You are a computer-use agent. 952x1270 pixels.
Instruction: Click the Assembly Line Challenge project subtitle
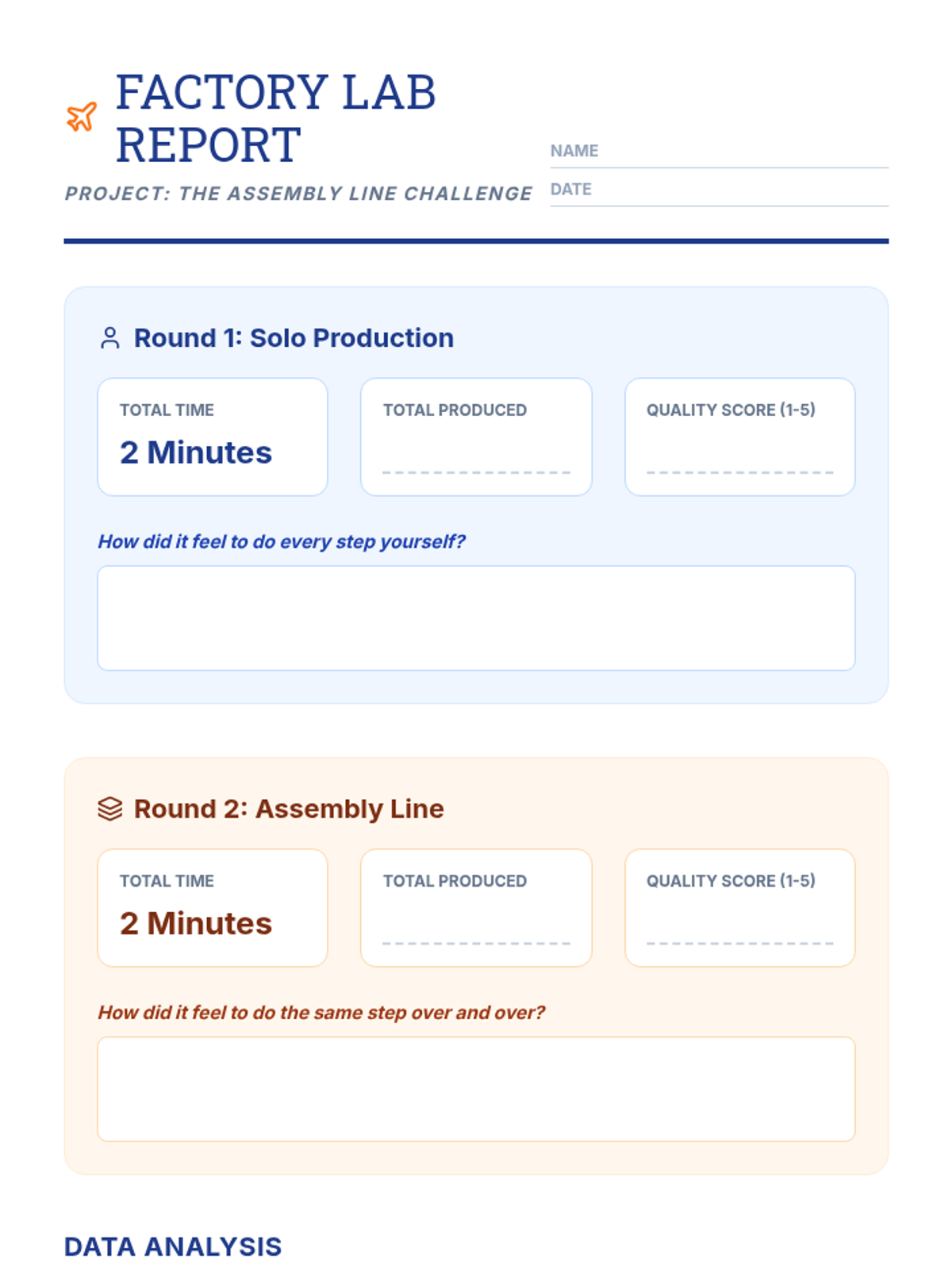298,194
